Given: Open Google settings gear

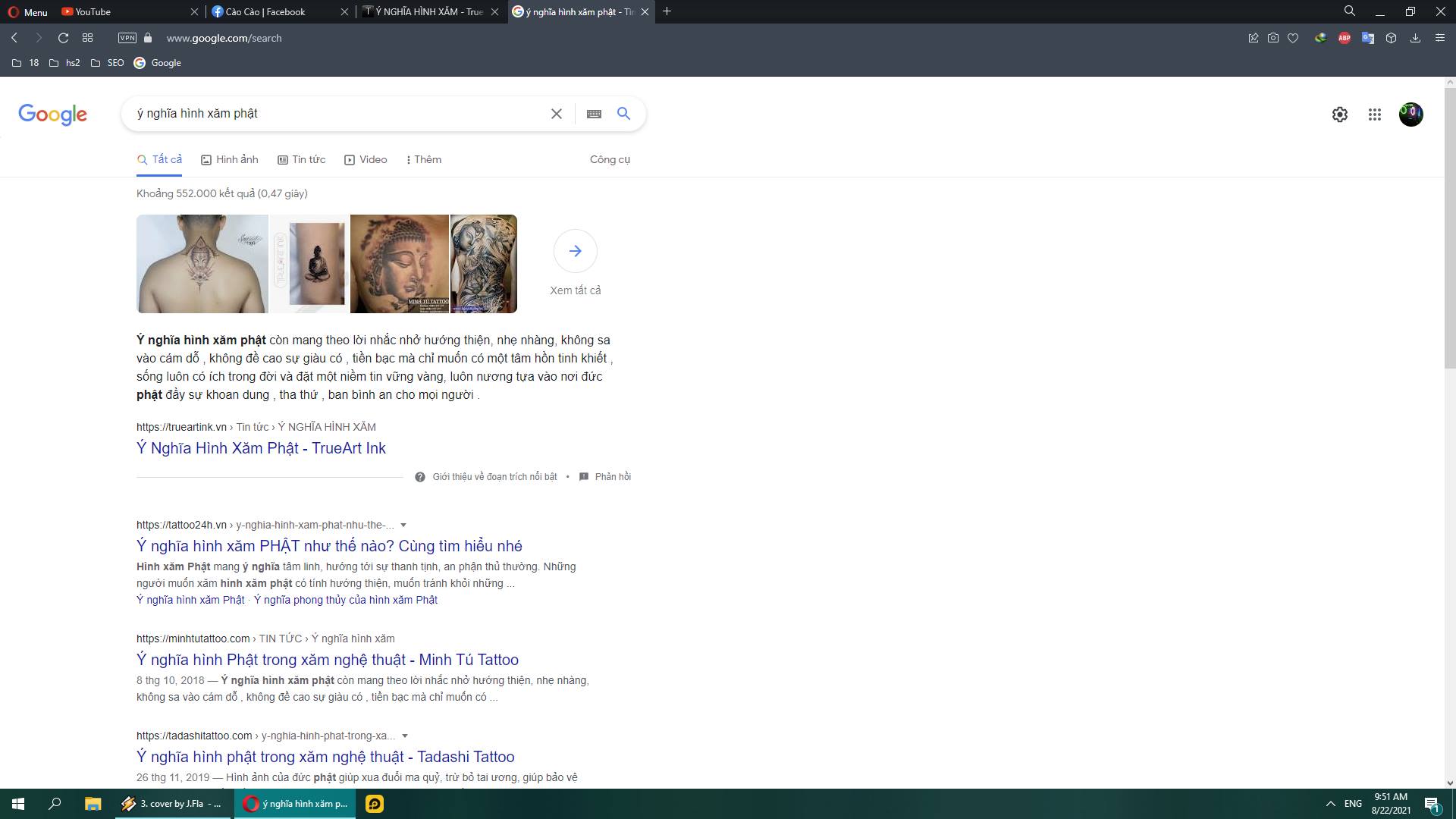Looking at the screenshot, I should point(1340,115).
